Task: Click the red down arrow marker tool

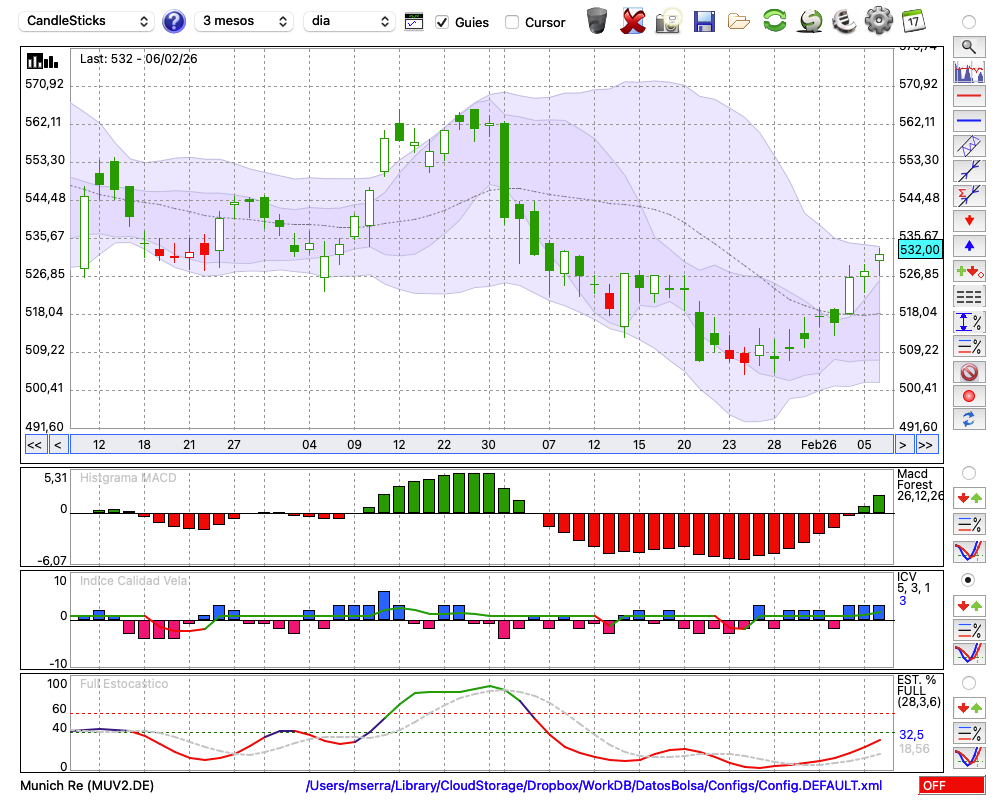Action: tap(968, 220)
